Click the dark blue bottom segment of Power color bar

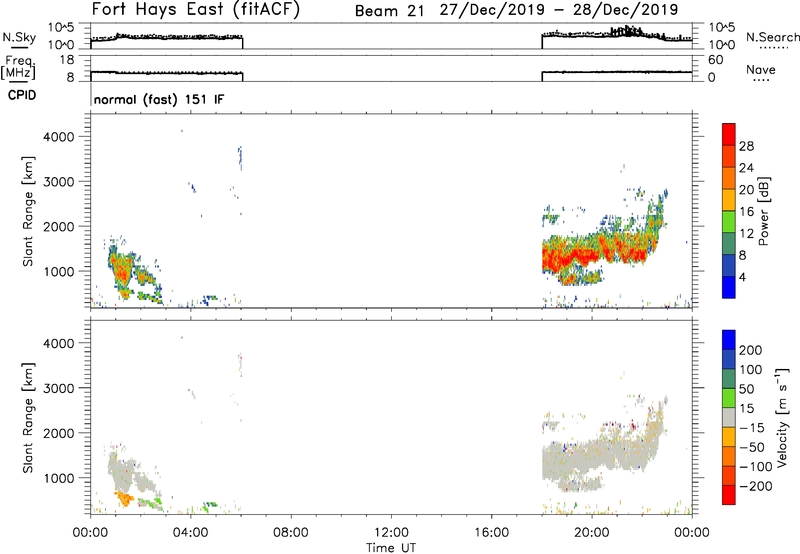(729, 287)
